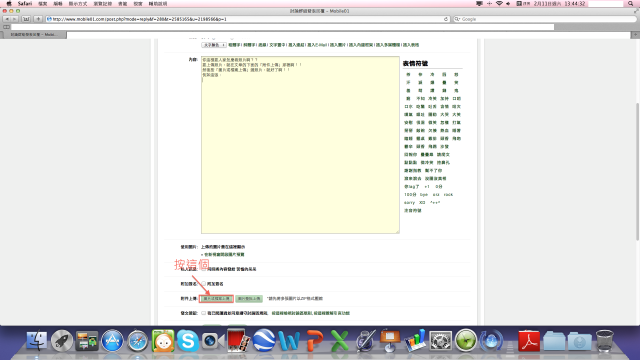Launch the App Store from the dock

(x=112, y=340)
